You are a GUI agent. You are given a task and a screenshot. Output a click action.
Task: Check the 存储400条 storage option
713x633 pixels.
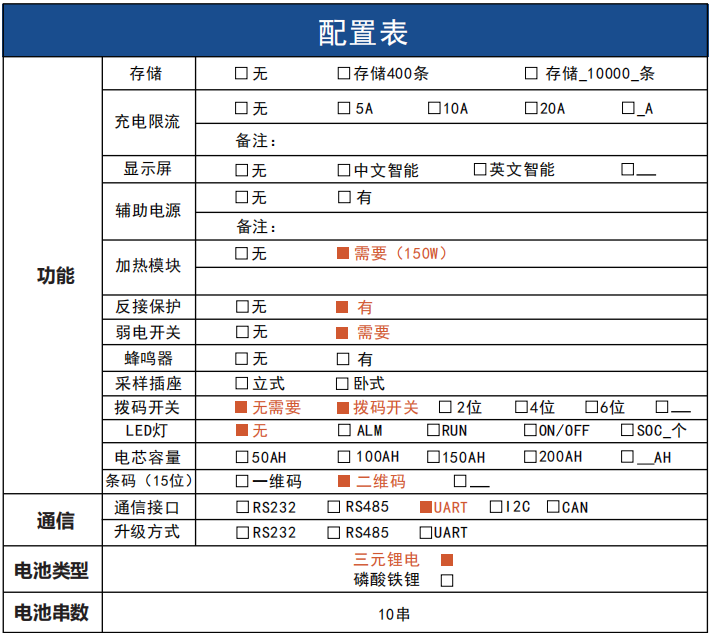344,74
